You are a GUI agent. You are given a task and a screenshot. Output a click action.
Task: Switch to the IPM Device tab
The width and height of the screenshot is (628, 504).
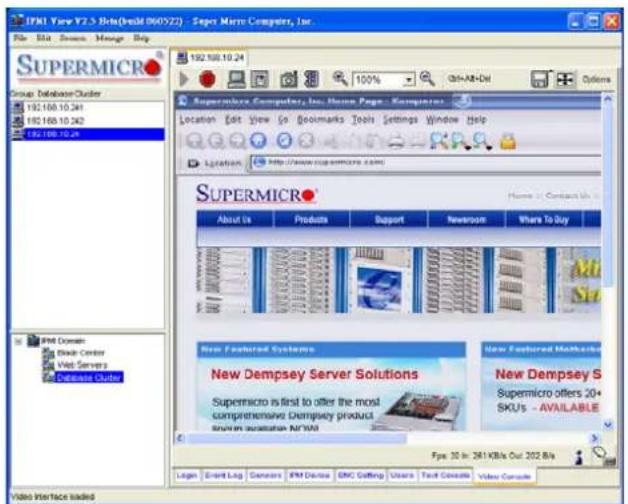point(310,476)
